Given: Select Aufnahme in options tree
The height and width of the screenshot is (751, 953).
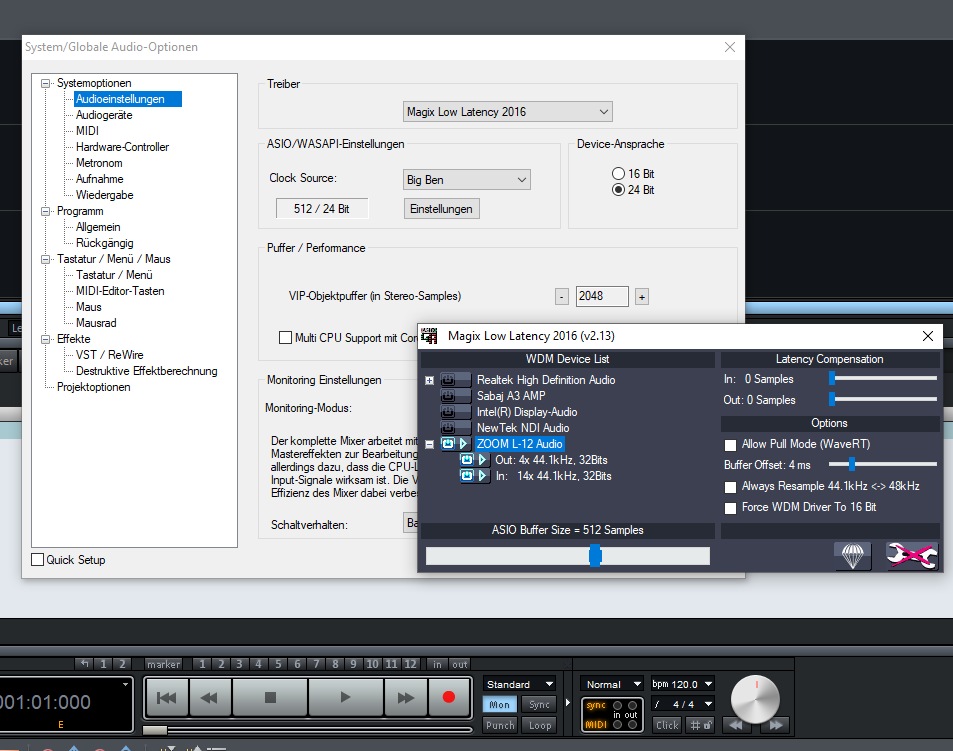Looking at the screenshot, I should 100,179.
